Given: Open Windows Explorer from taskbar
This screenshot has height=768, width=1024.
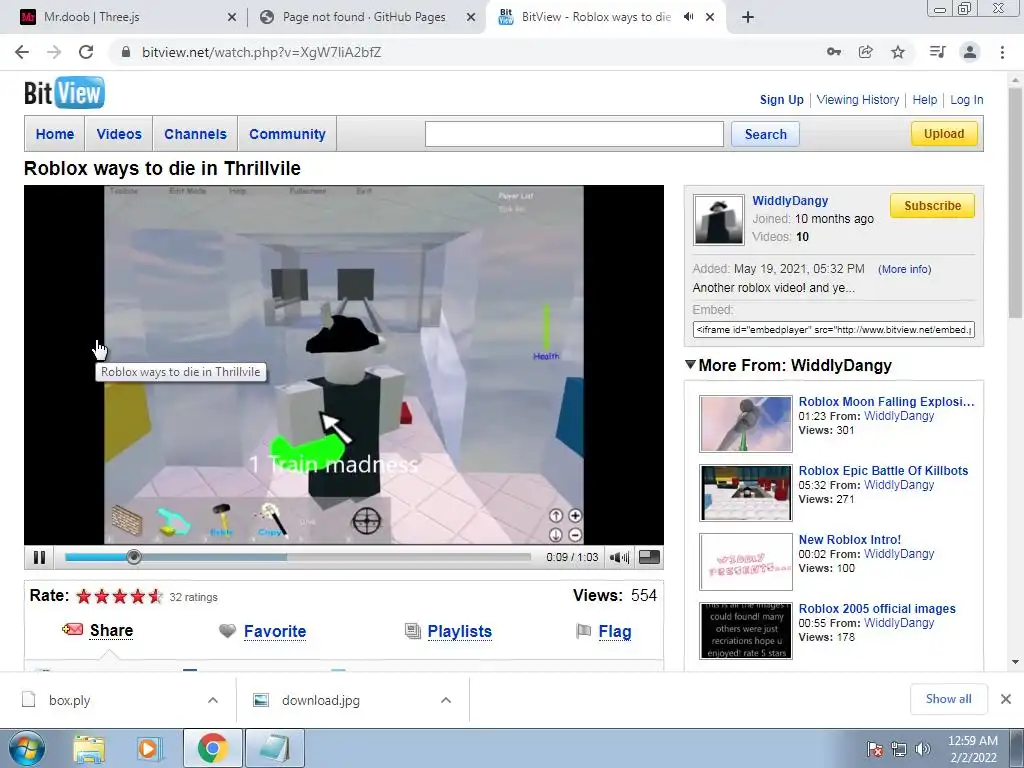Looking at the screenshot, I should 89,749.
